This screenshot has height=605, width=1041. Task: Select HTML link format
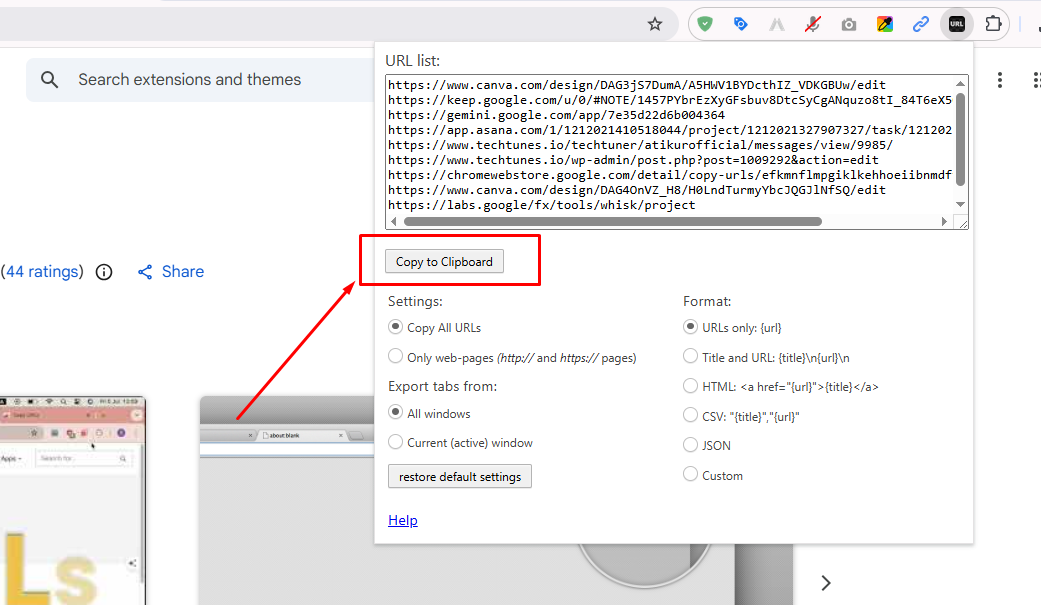(690, 386)
